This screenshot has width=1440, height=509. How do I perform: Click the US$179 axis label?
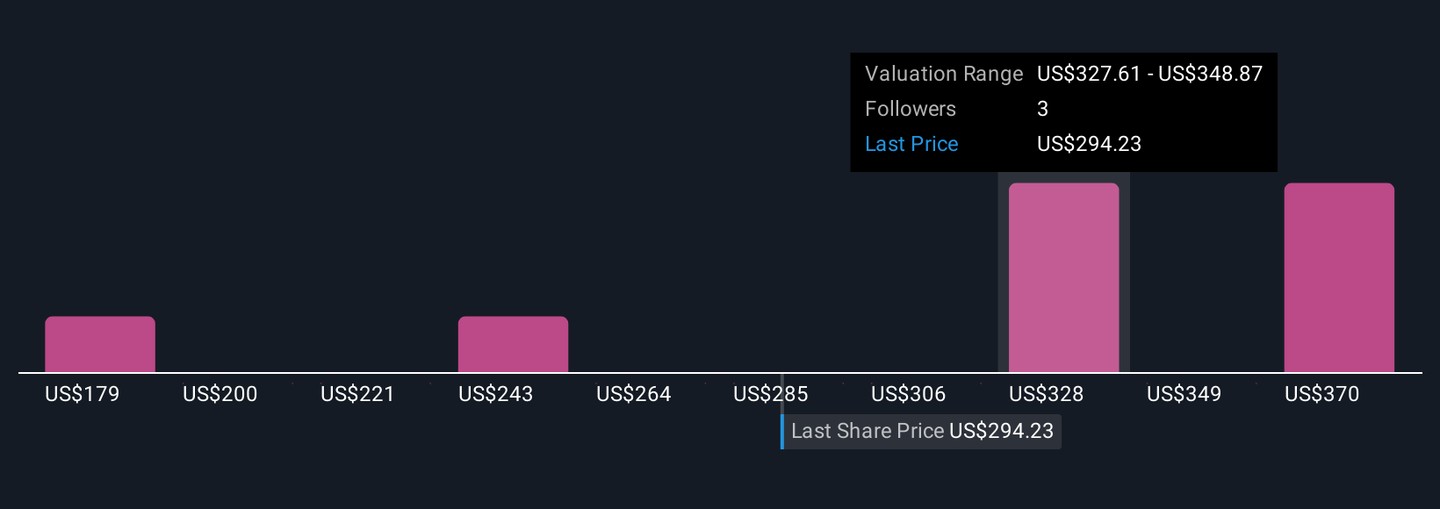tap(82, 394)
